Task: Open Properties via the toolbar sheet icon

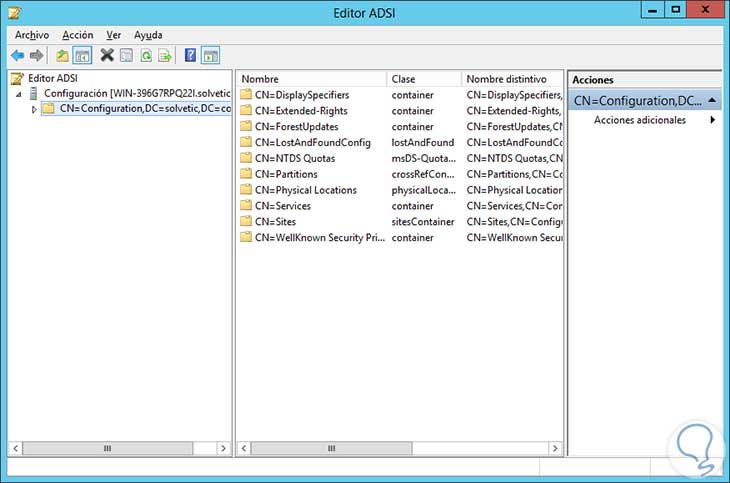Action: (x=126, y=56)
